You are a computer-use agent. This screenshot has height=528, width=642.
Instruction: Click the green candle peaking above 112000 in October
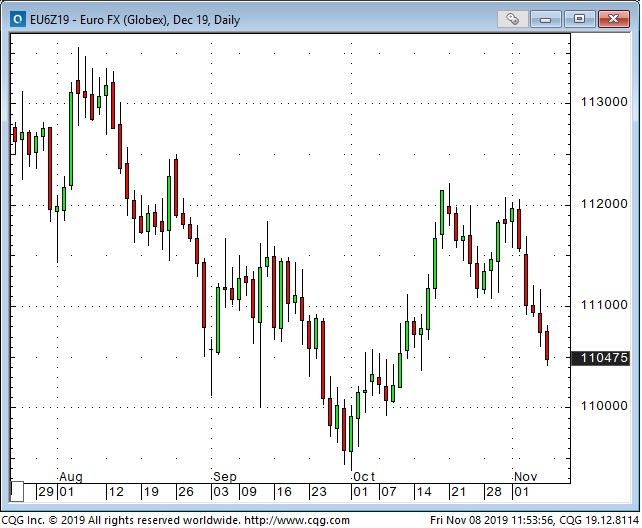pyautogui.click(x=442, y=212)
